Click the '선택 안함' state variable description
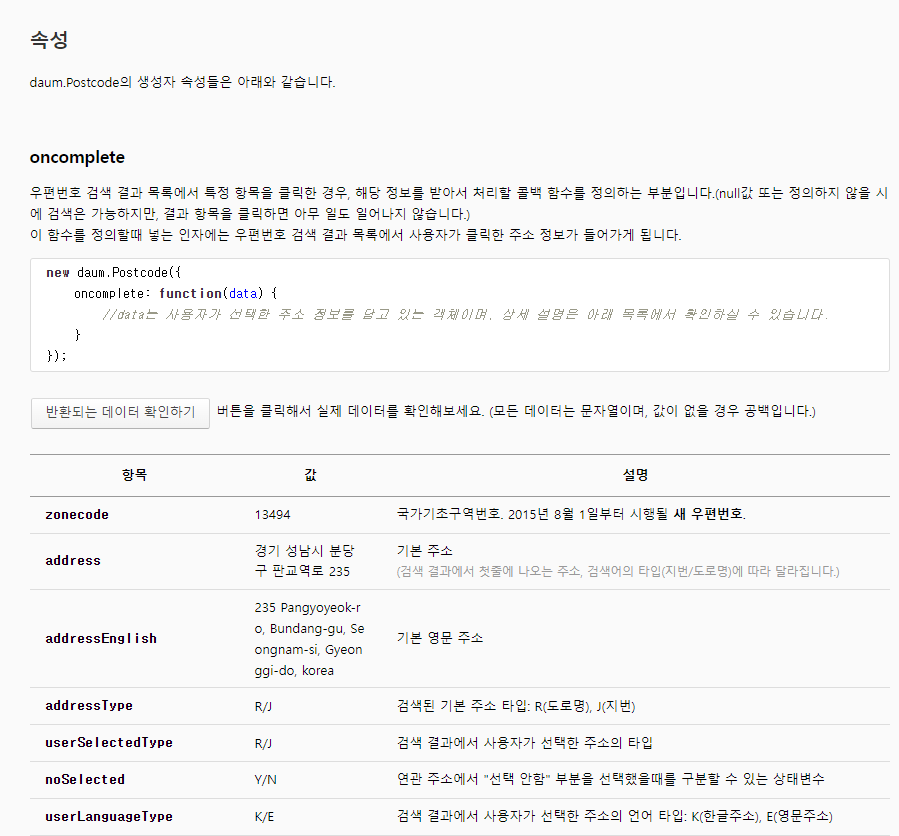The width and height of the screenshot is (899, 836). (x=611, y=779)
